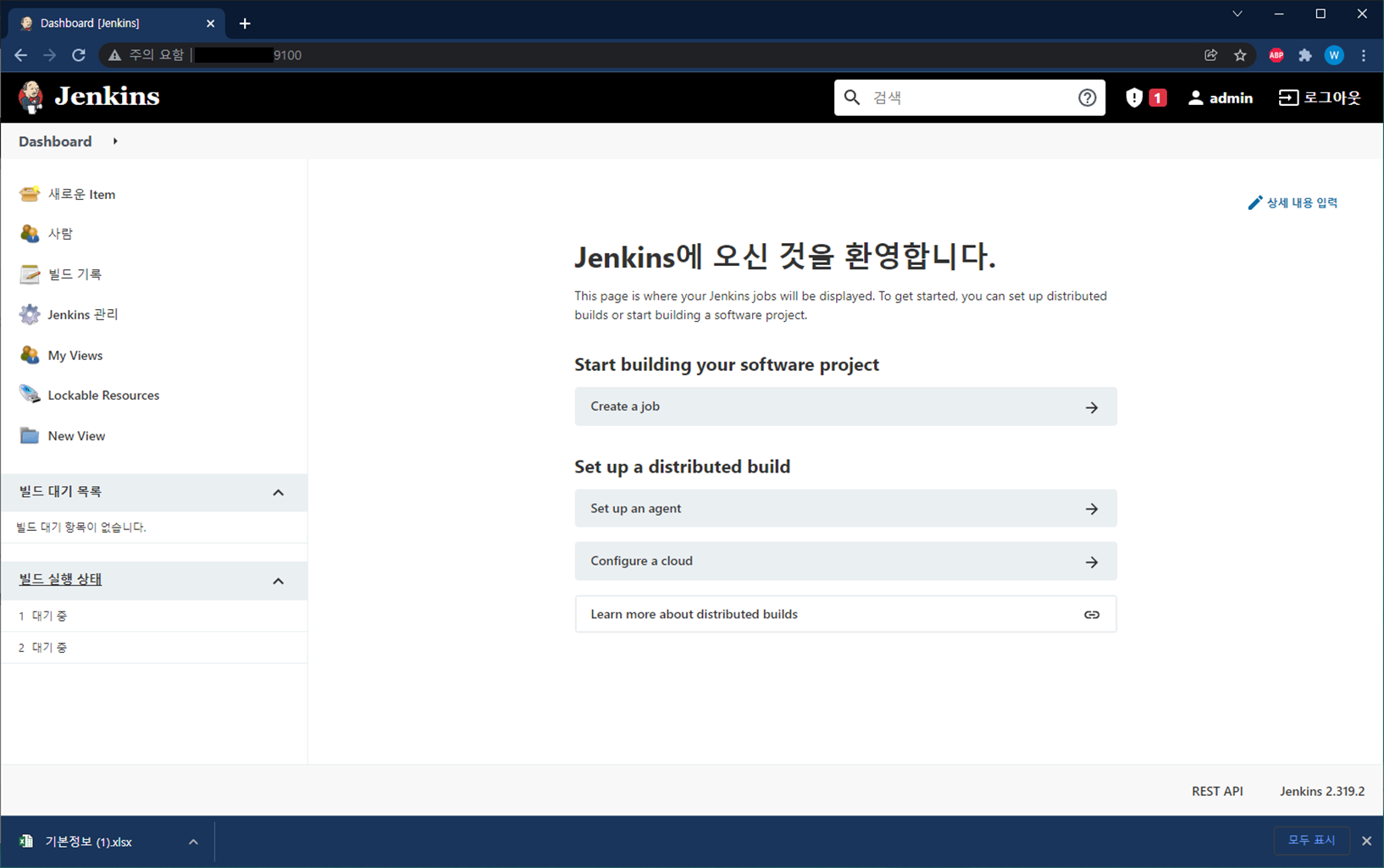Click the Set up an agent button

pyautogui.click(x=845, y=508)
